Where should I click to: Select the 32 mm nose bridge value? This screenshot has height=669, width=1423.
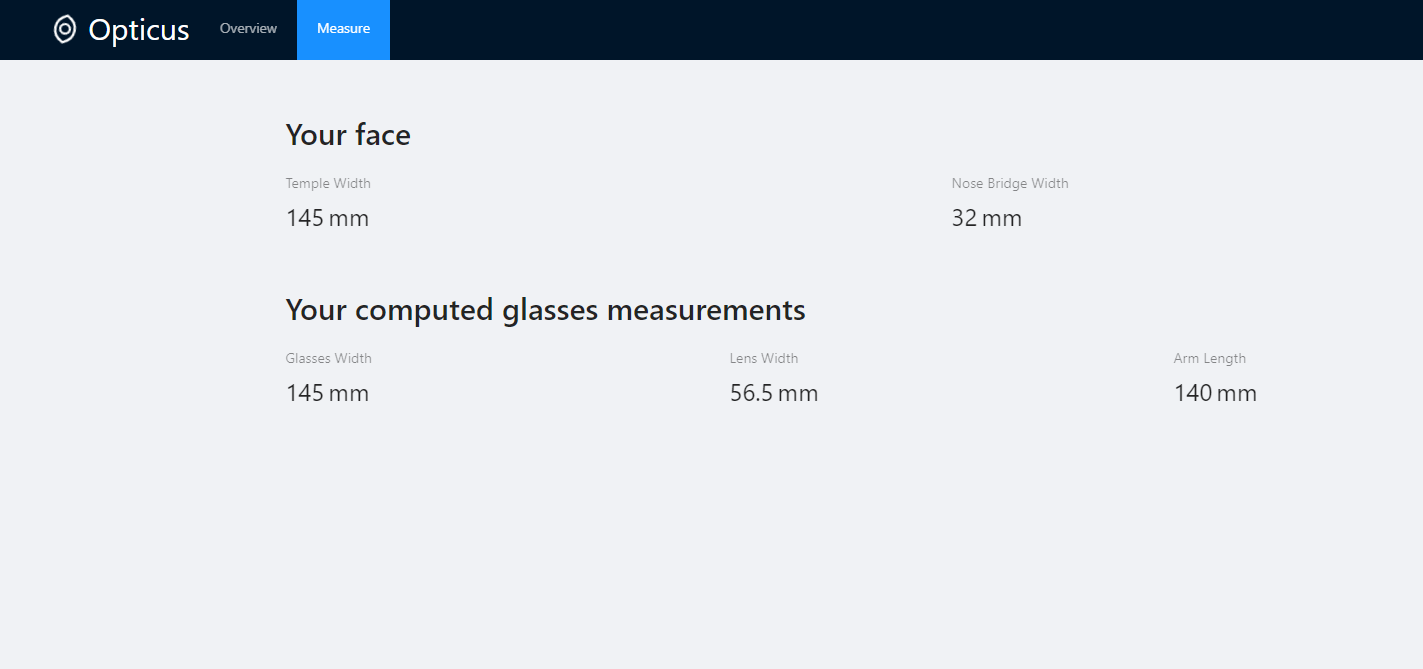point(987,218)
